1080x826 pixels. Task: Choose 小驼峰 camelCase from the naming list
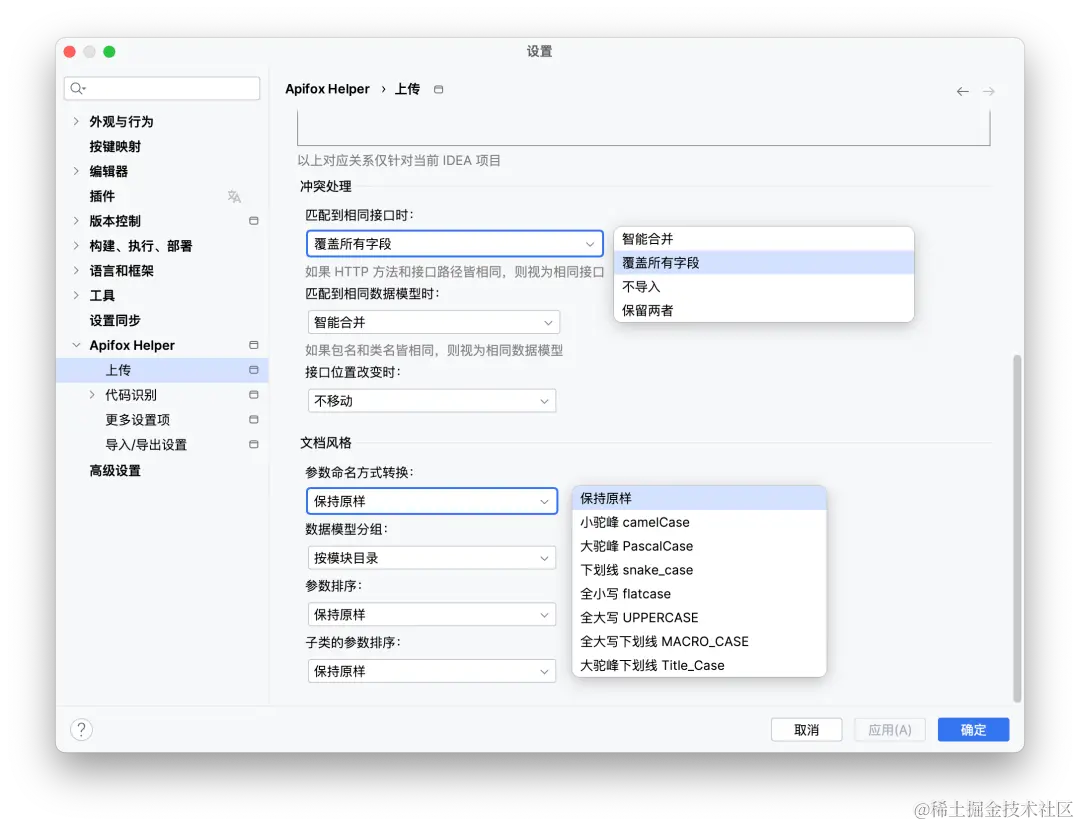click(634, 522)
